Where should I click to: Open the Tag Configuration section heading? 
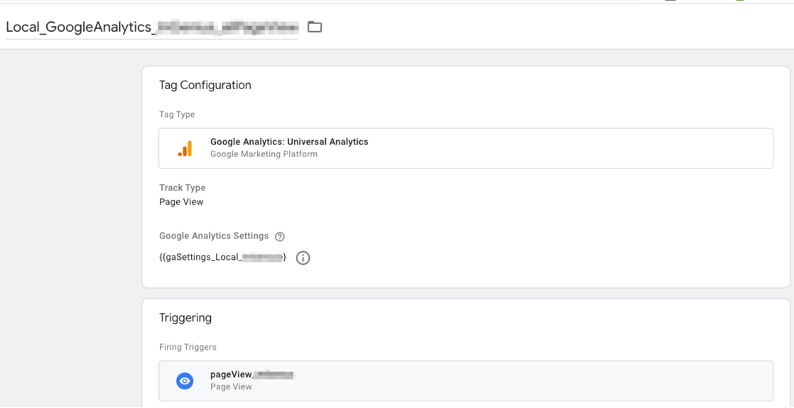(x=205, y=86)
